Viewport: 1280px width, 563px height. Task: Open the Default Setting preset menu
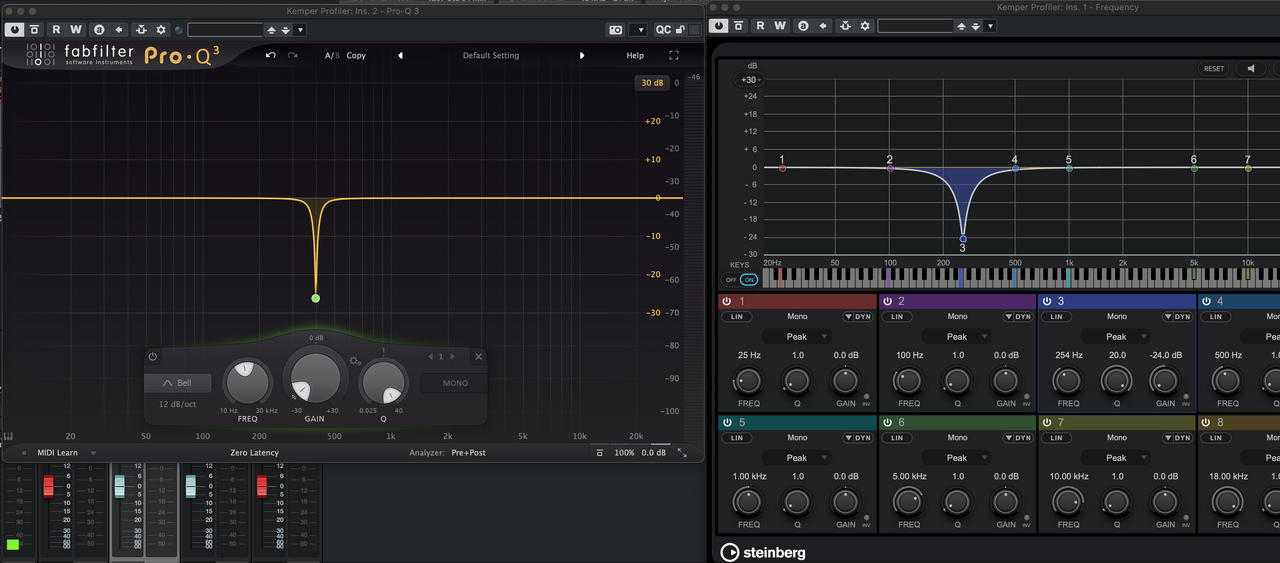click(490, 55)
